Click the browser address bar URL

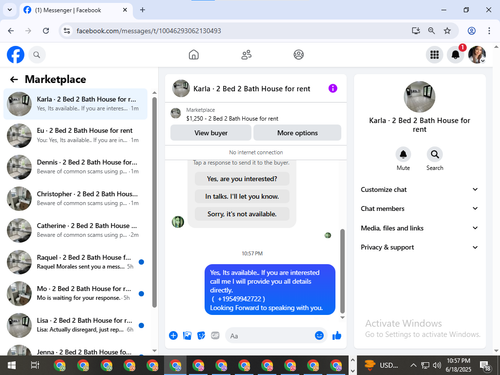[x=149, y=31]
